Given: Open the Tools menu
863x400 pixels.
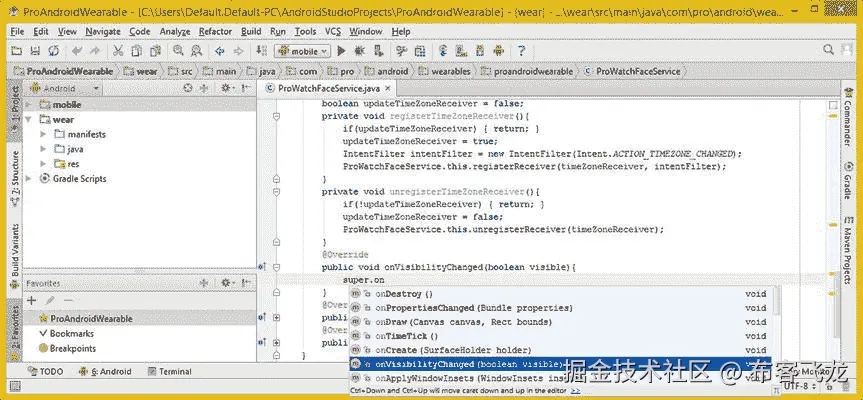Looking at the screenshot, I should coord(305,31).
